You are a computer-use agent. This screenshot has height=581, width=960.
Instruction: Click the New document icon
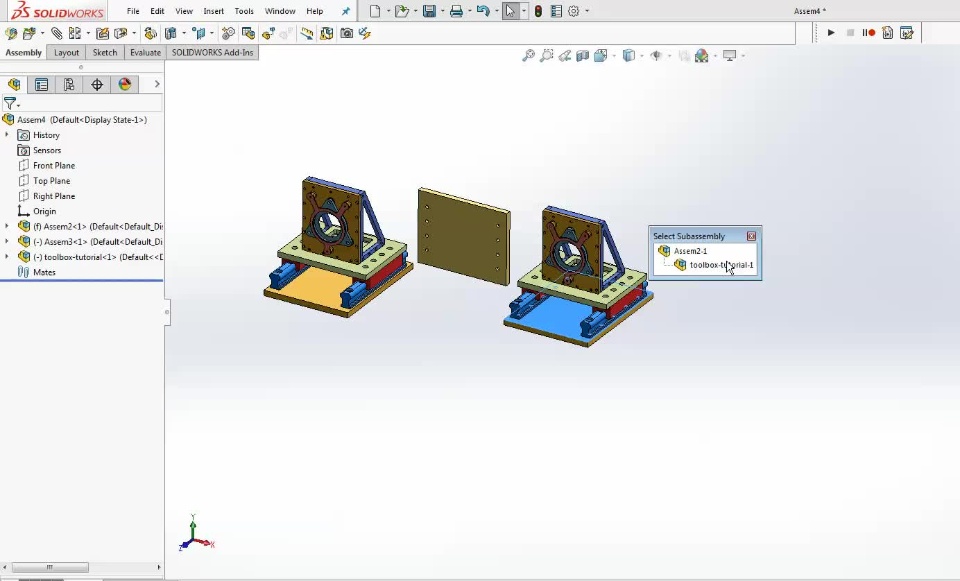(375, 11)
